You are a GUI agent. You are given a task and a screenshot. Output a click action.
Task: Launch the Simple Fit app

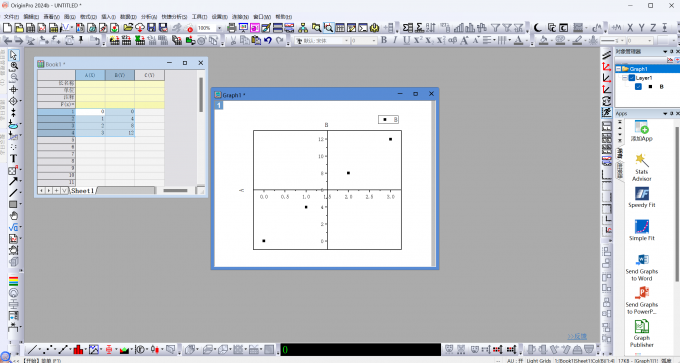(x=641, y=230)
